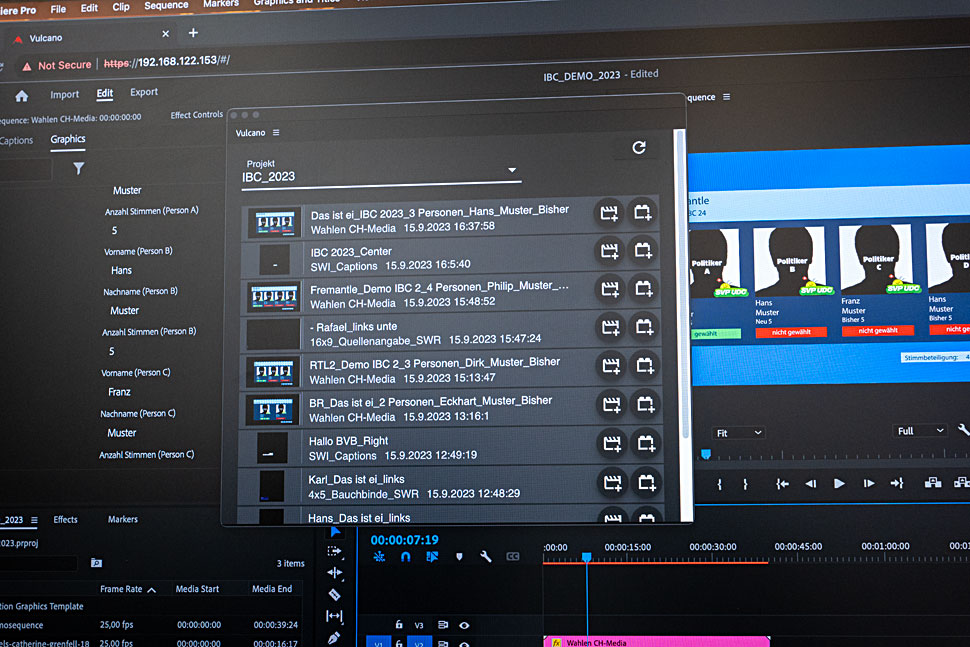
Task: Toggle V3 track lock
Action: click(x=399, y=625)
